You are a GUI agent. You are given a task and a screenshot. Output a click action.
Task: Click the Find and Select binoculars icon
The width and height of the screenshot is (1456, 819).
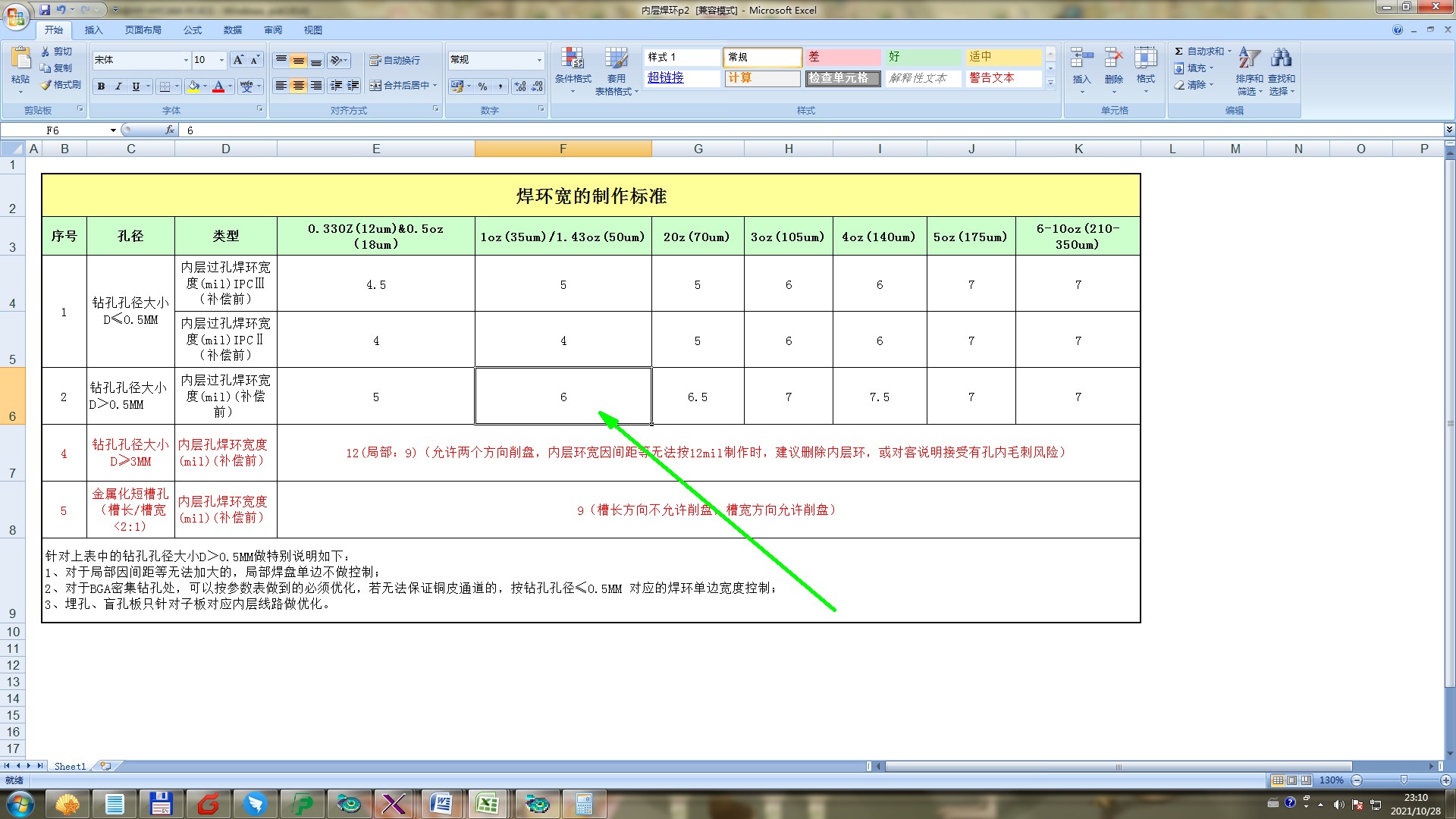click(1282, 58)
